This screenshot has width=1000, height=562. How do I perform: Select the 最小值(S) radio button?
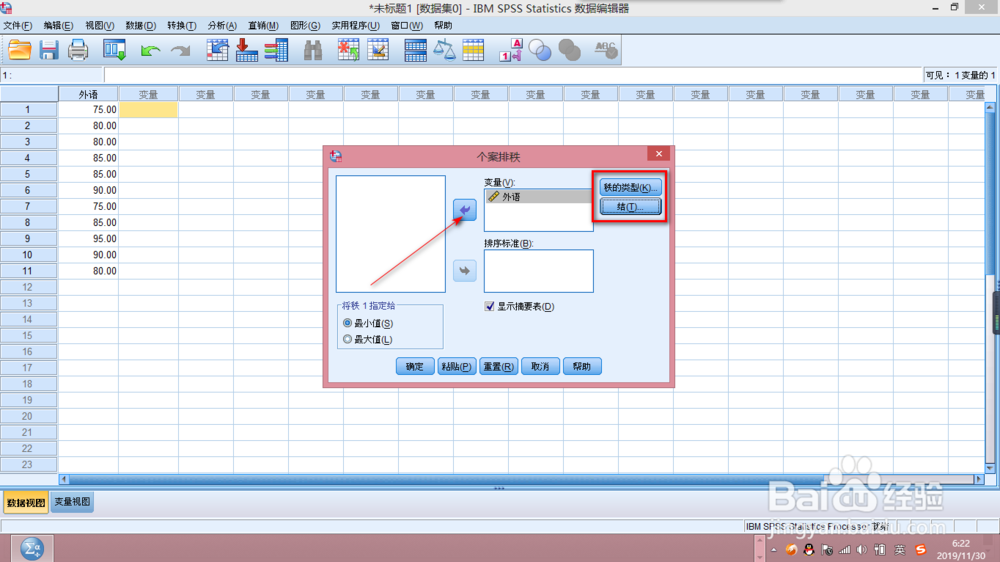(x=348, y=323)
